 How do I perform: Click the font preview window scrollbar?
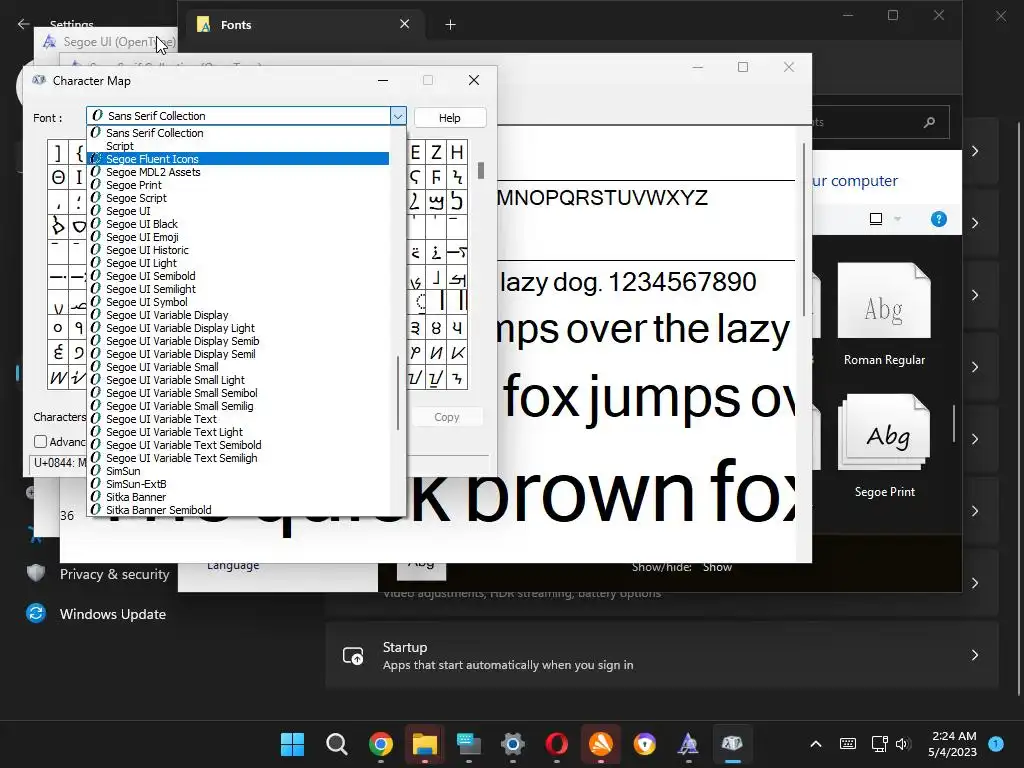[x=803, y=229]
